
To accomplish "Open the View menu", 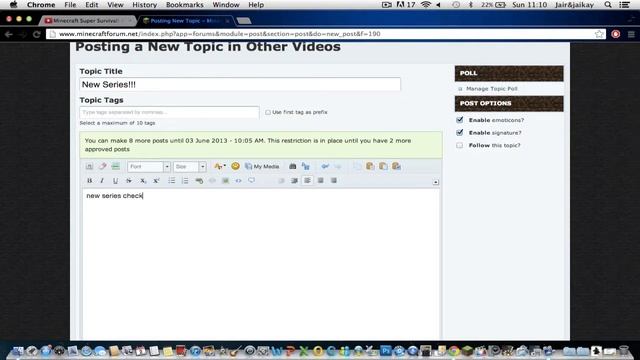I will (115, 5).
